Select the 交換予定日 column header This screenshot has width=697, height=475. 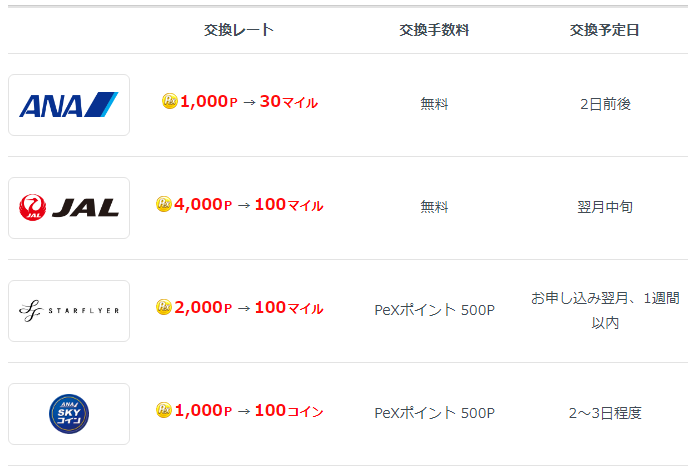[605, 30]
